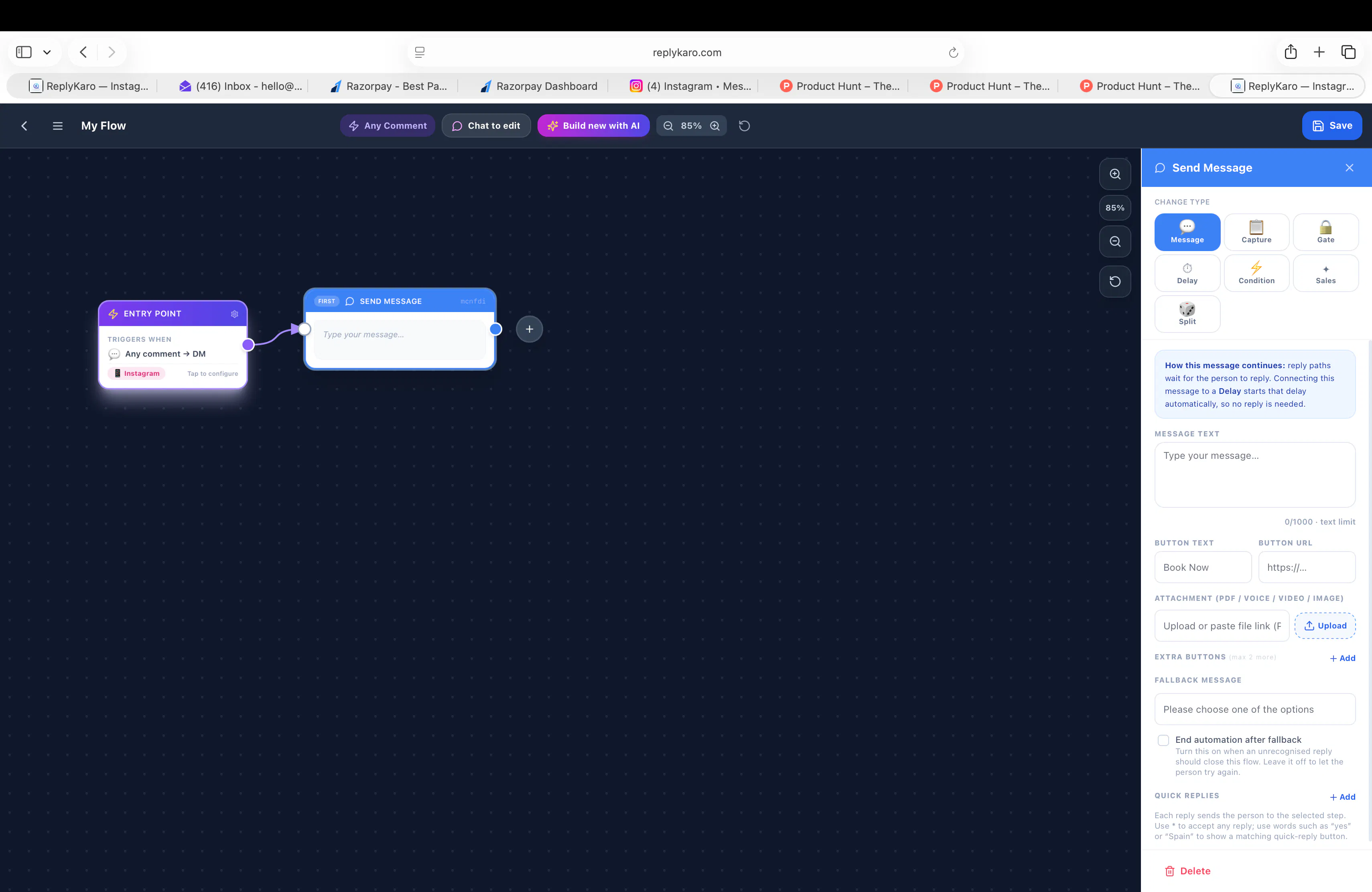The width and height of the screenshot is (1372, 892).
Task: Add a quick reply
Action: 1342,797
